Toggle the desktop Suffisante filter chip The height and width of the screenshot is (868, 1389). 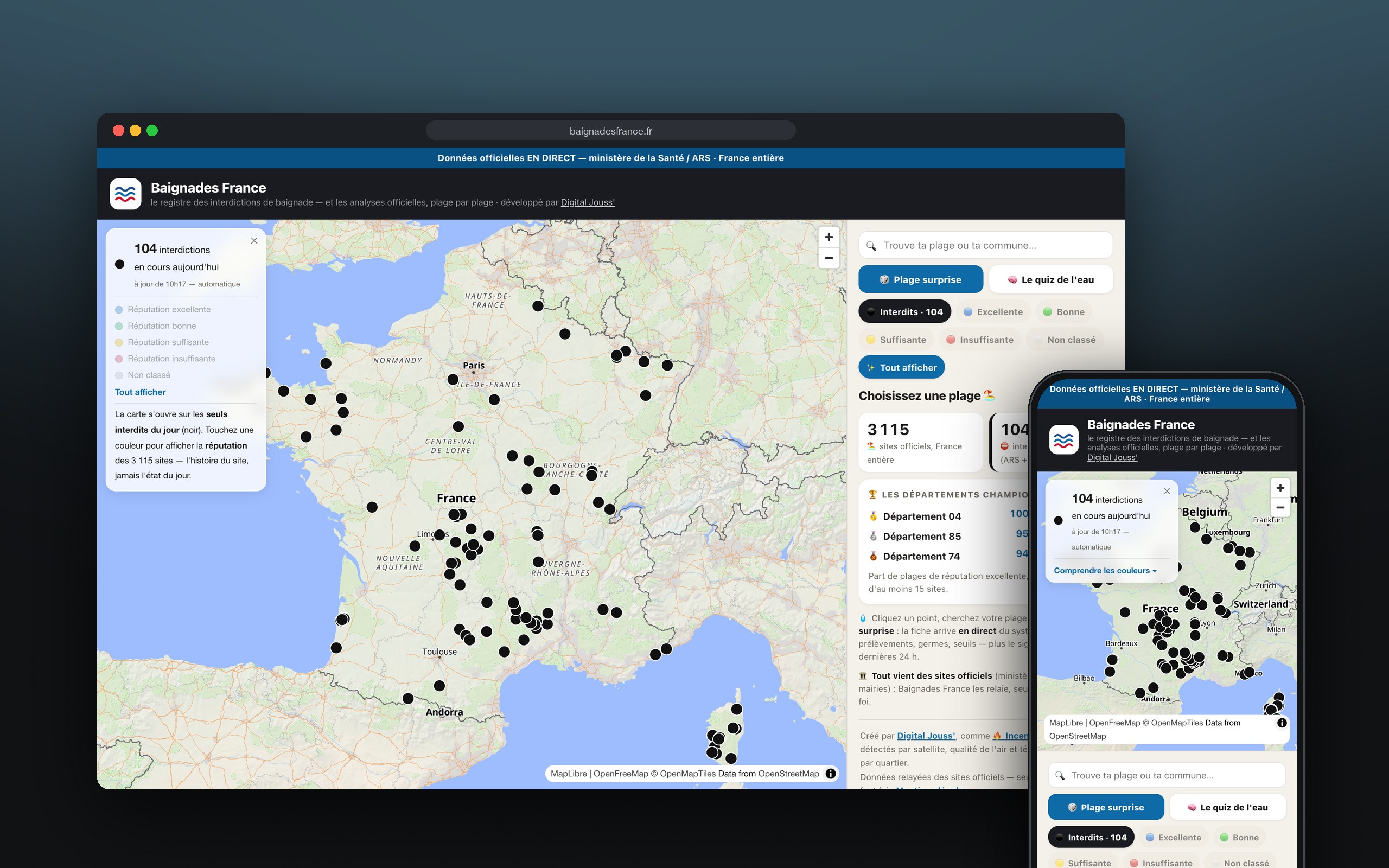896,340
